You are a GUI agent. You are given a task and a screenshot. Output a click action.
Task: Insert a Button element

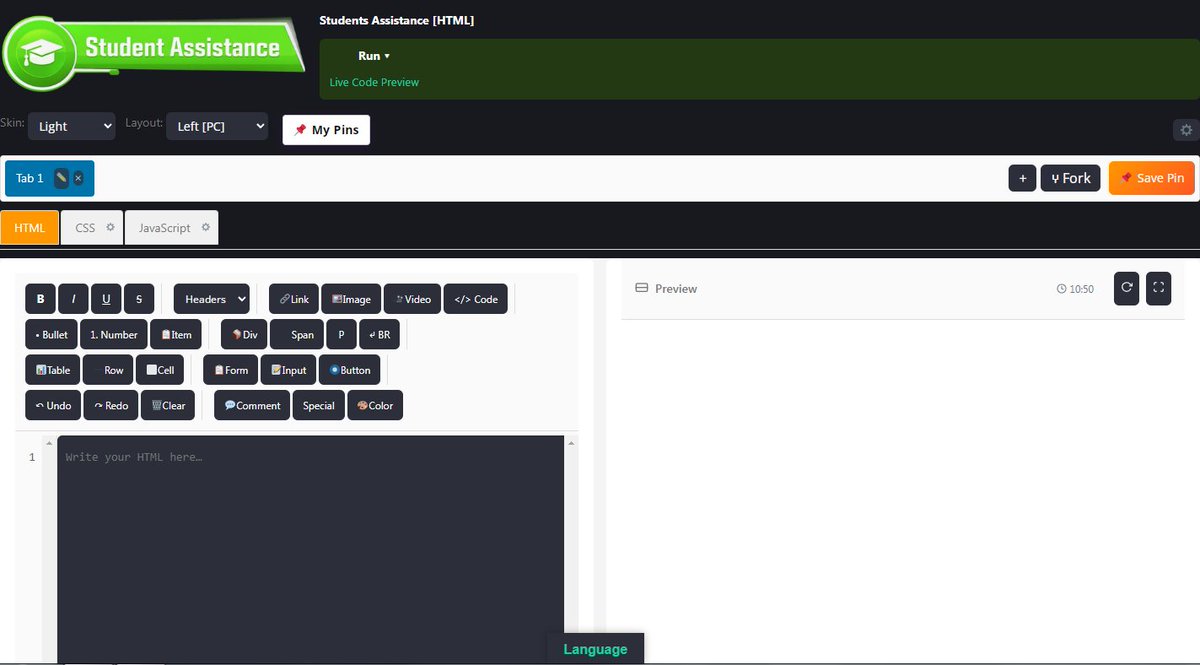coord(349,370)
